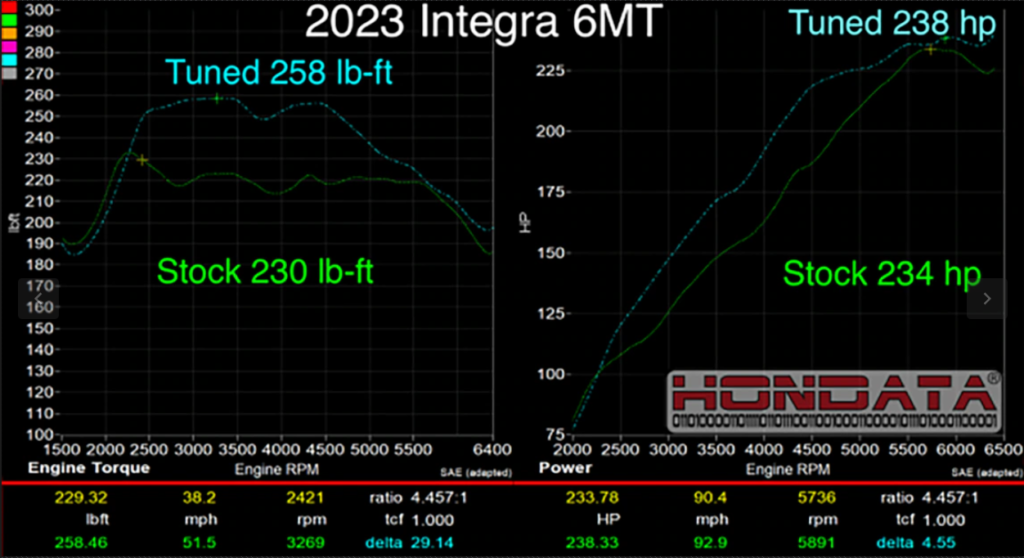Select the Power chart title

(566, 468)
